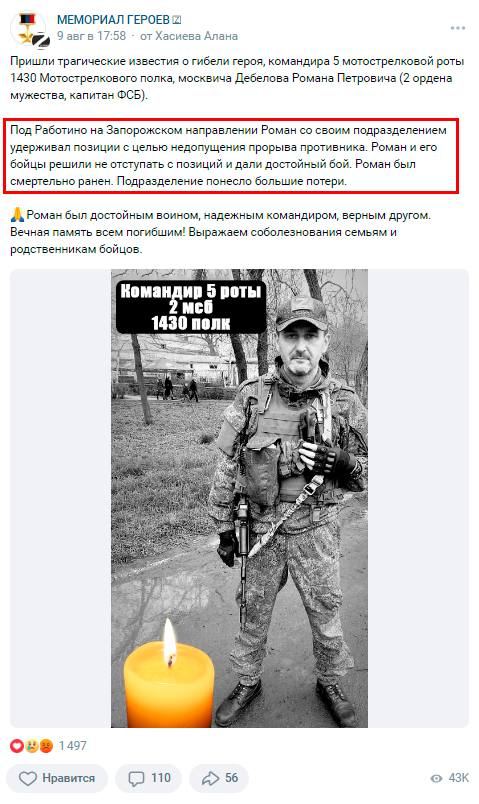Open the comments button showing 110
Viewport: 479px width, 804px height.
[149, 778]
